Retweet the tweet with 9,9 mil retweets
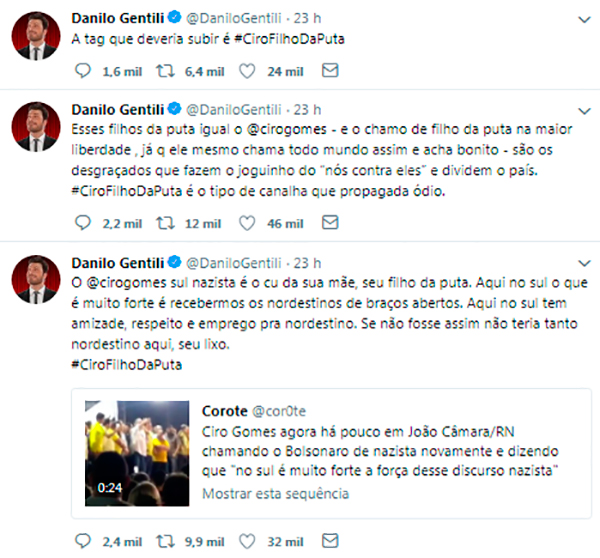Viewport: 600px width, 558px height. pyautogui.click(x=165, y=541)
